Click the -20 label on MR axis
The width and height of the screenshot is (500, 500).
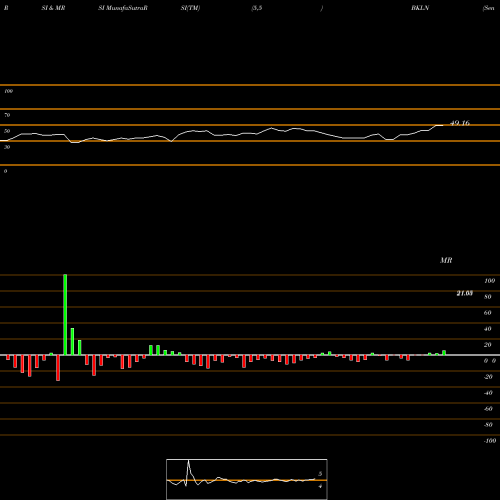point(488,377)
